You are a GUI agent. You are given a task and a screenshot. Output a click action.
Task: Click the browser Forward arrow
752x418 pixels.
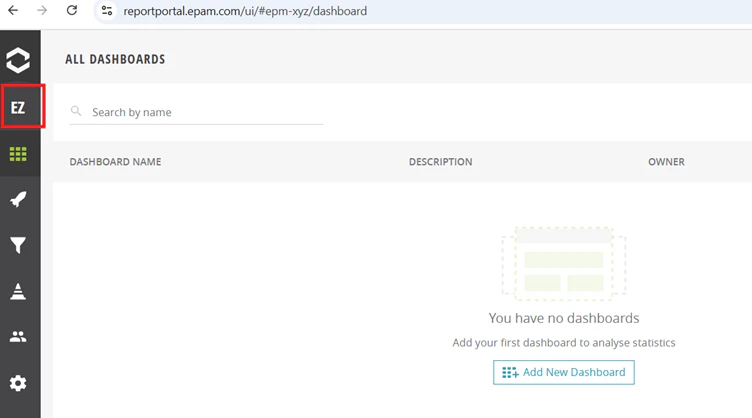[42, 10]
